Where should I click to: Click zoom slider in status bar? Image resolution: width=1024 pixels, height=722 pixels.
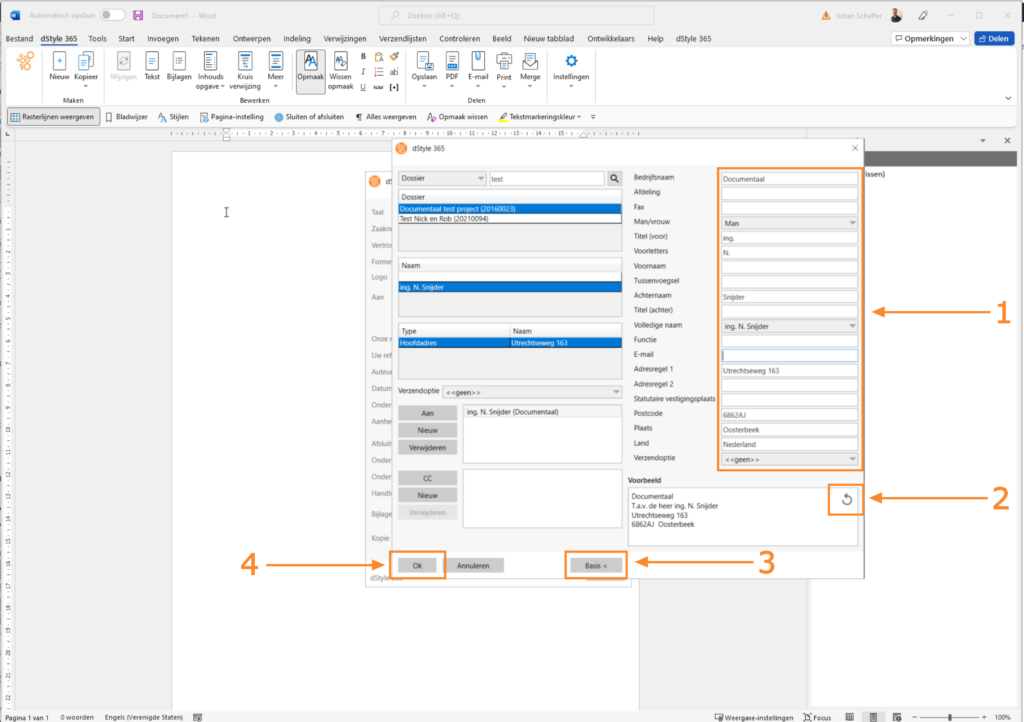pyautogui.click(x=950, y=717)
